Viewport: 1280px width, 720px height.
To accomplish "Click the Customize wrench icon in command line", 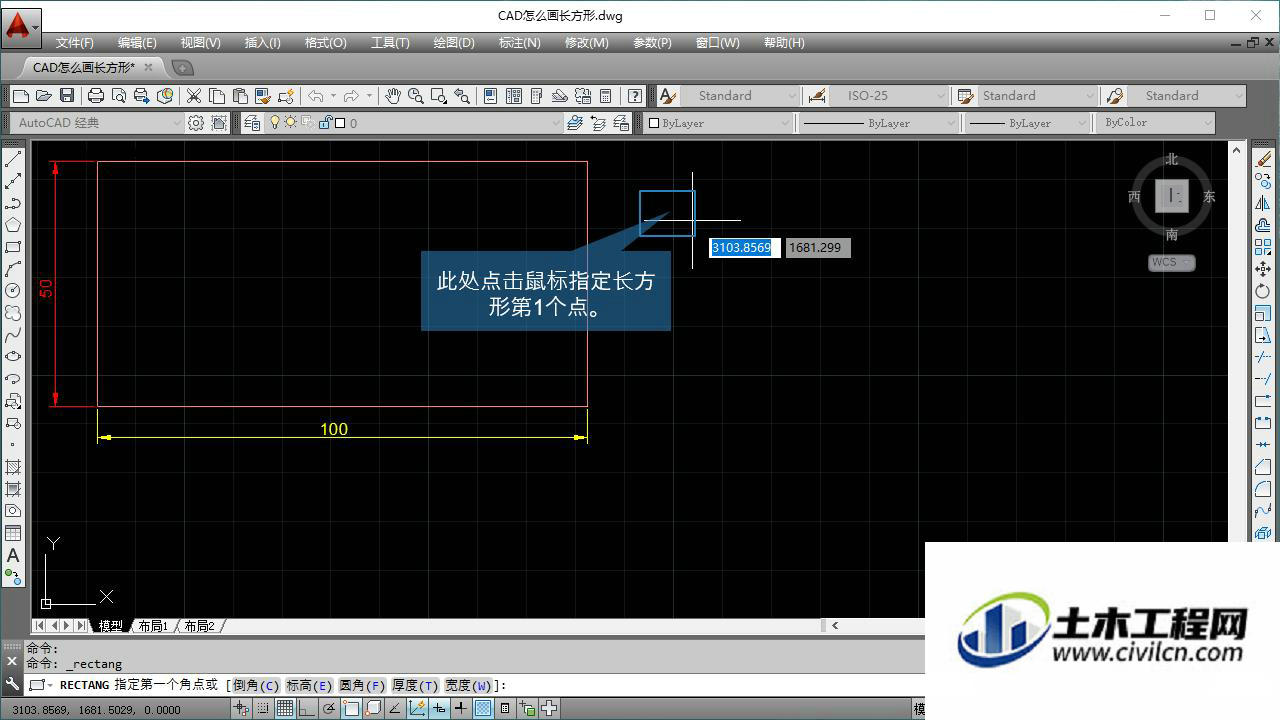I will pyautogui.click(x=12, y=685).
